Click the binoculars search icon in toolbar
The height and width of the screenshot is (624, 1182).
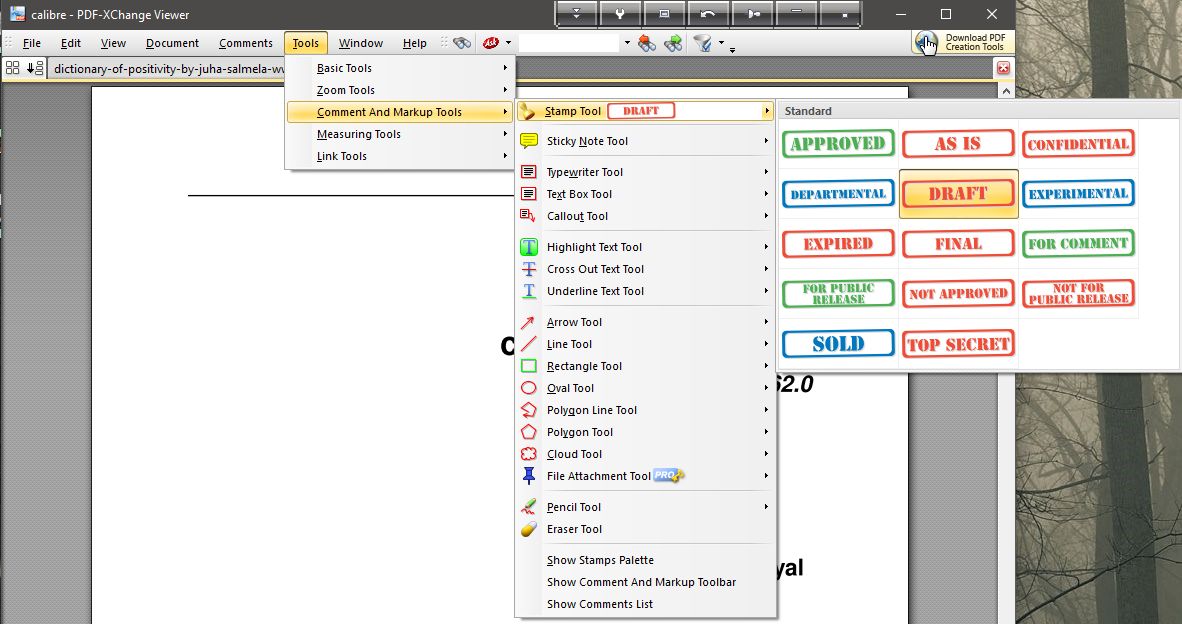(x=461, y=43)
